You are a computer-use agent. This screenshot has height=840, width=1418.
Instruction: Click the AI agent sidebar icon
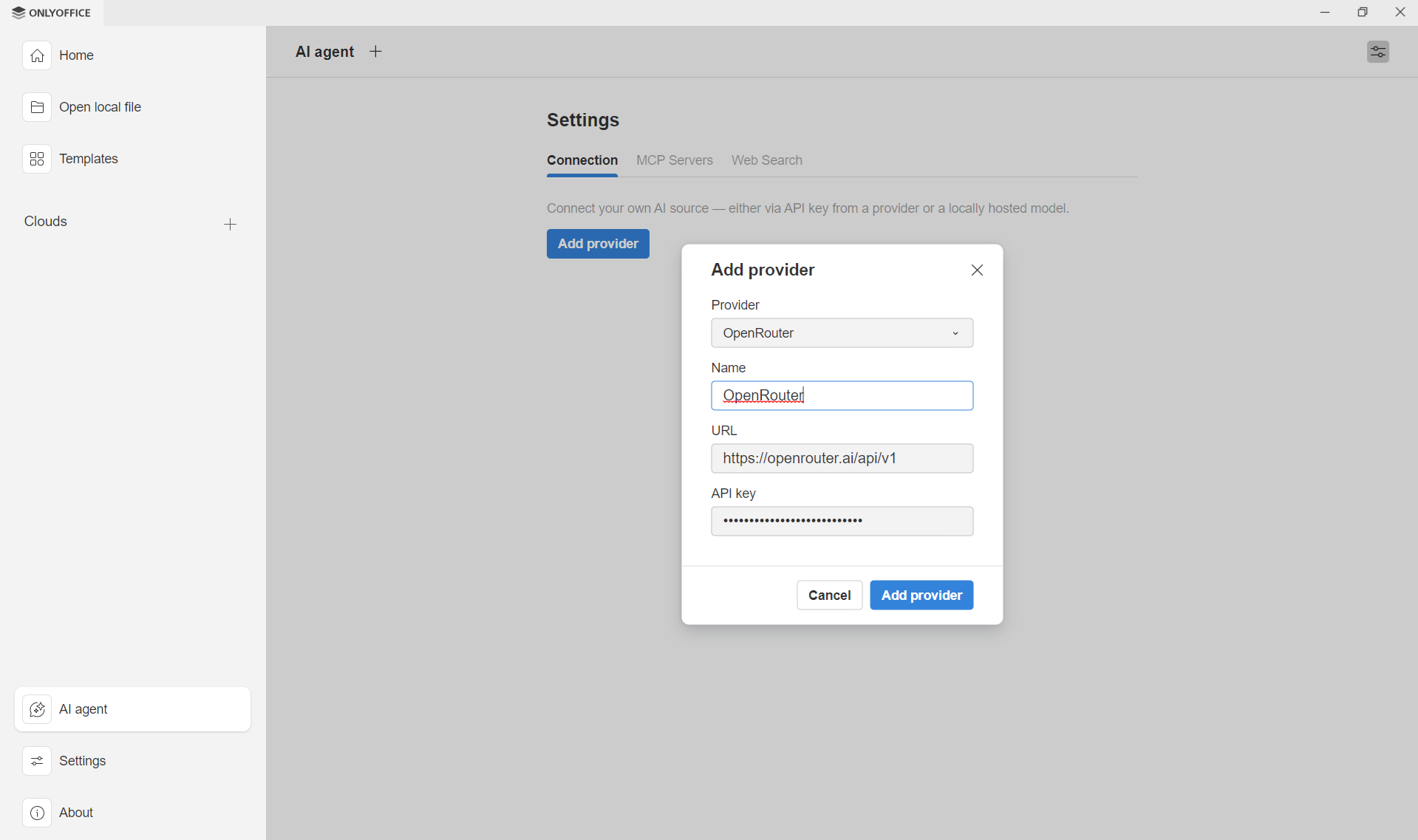[37, 709]
